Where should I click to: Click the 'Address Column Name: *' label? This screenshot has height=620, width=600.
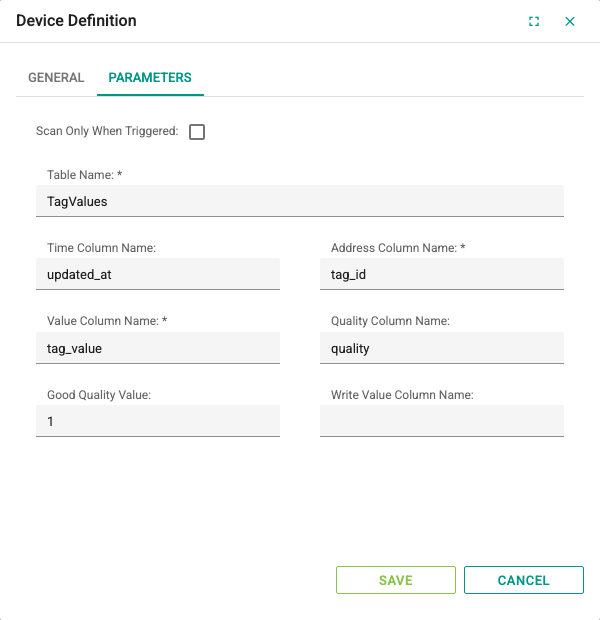[x=398, y=248]
